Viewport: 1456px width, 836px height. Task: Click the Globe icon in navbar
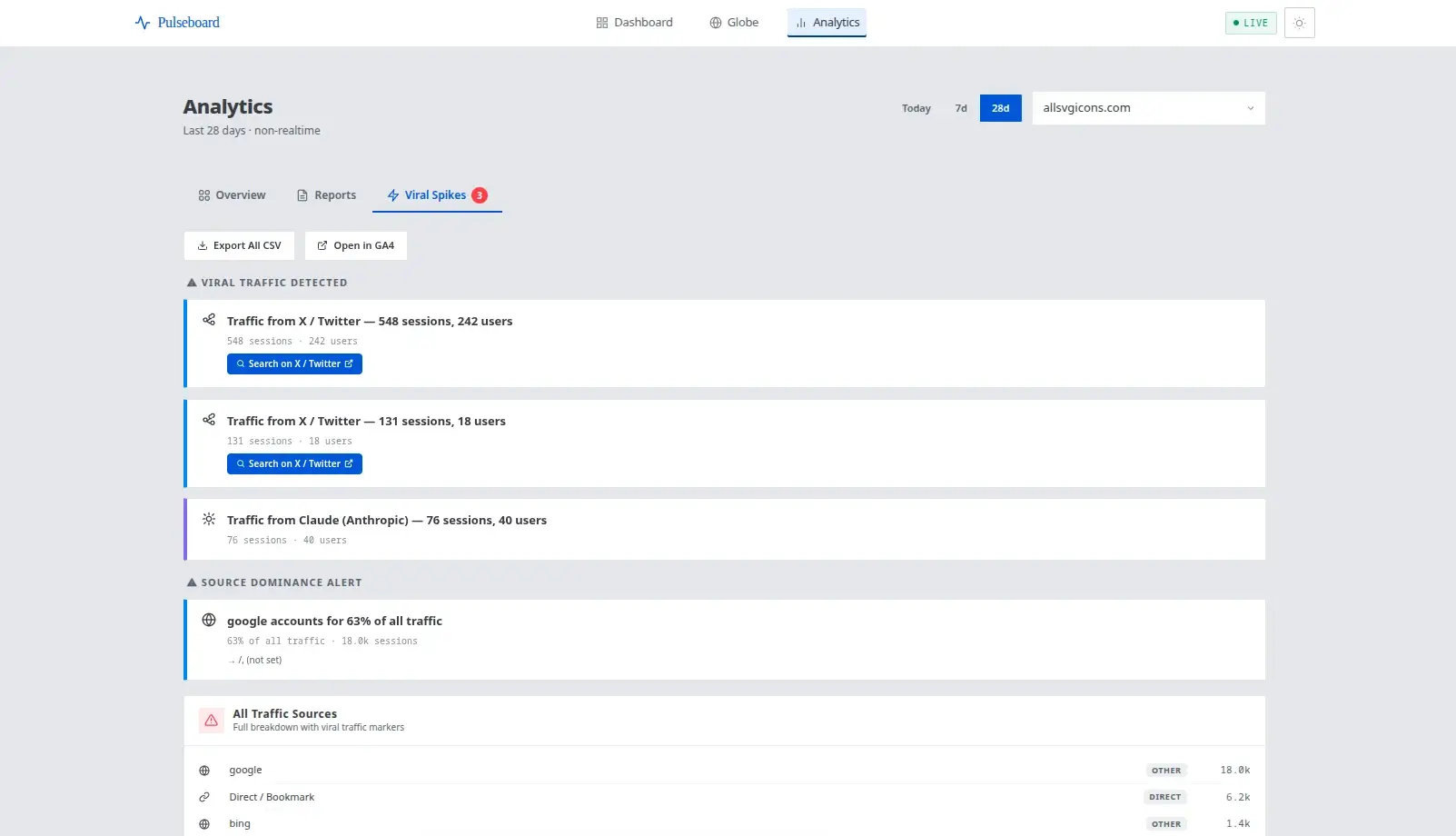pyautogui.click(x=716, y=23)
